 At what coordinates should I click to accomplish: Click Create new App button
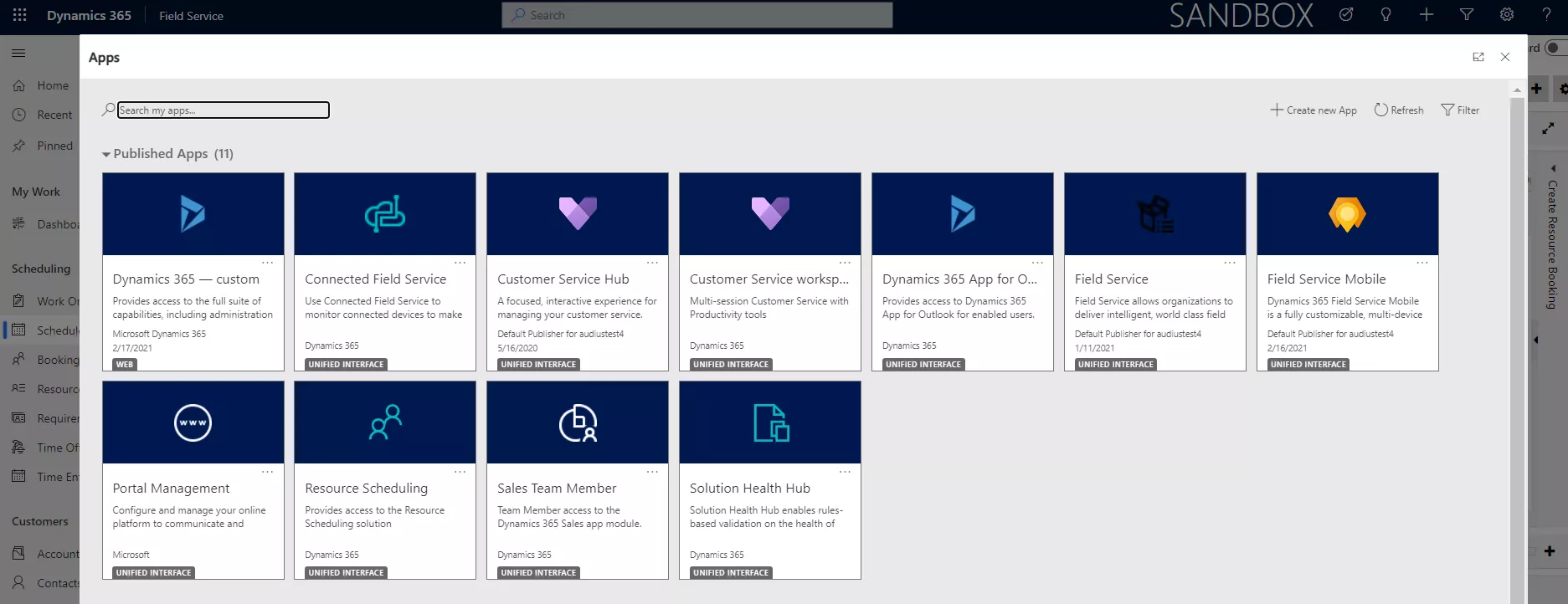point(1314,110)
